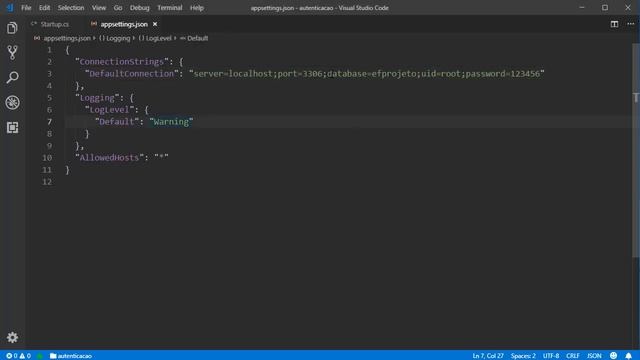Open the Selection menu

pyautogui.click(x=71, y=8)
